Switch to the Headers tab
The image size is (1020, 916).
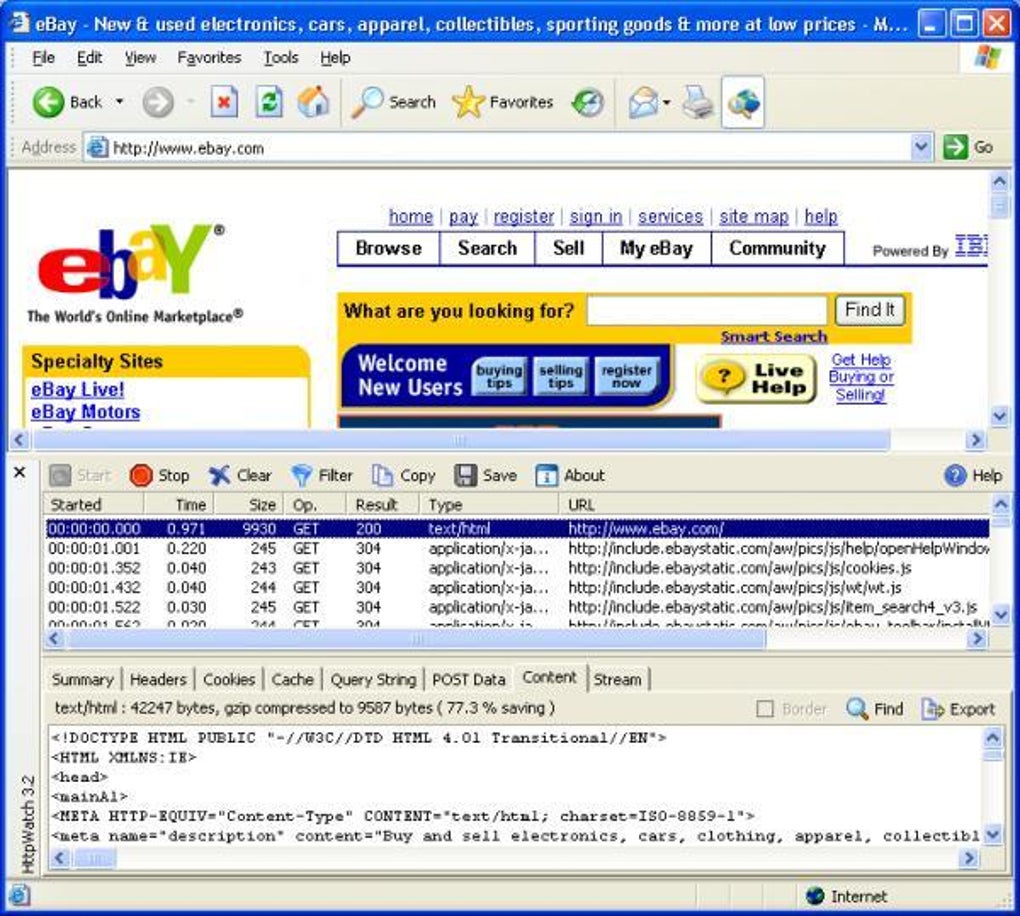(158, 680)
